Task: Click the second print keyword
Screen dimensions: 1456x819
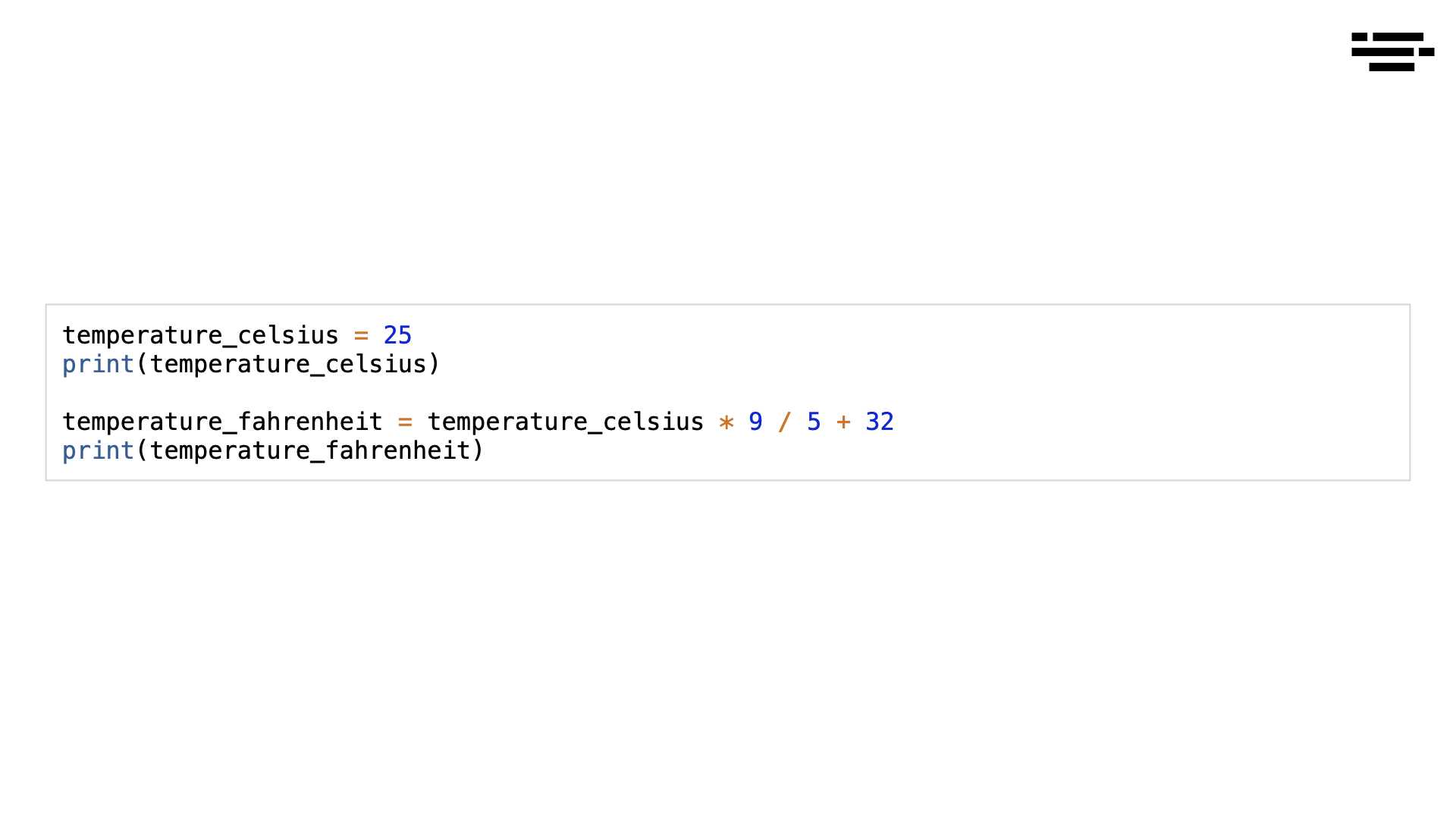Action: pos(98,451)
